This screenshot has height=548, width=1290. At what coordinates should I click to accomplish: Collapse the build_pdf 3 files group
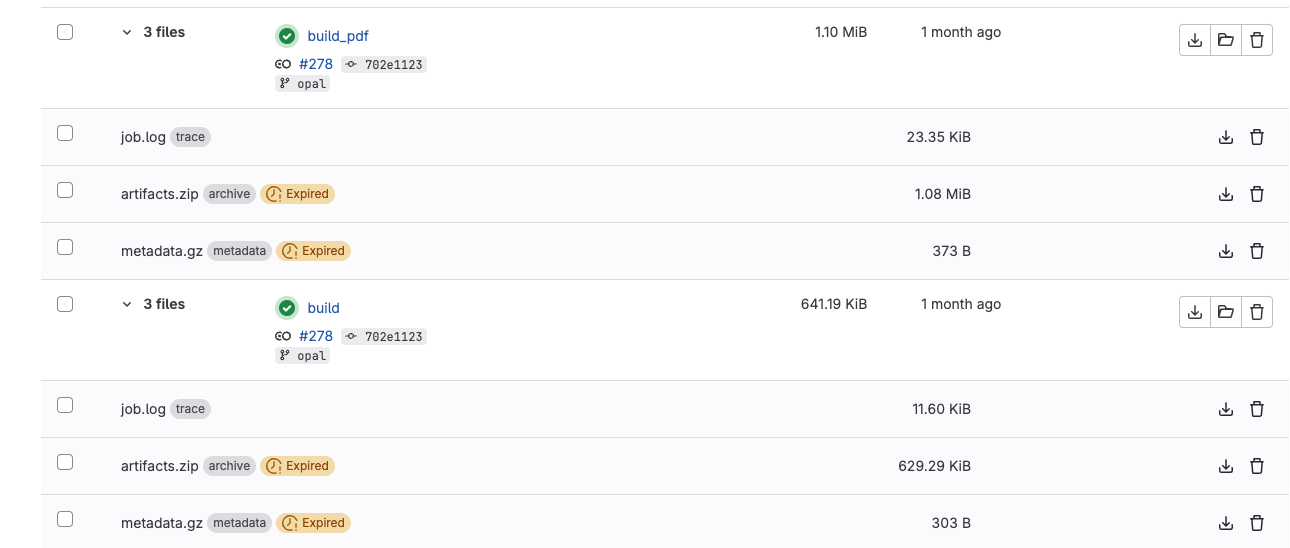[x=127, y=32]
